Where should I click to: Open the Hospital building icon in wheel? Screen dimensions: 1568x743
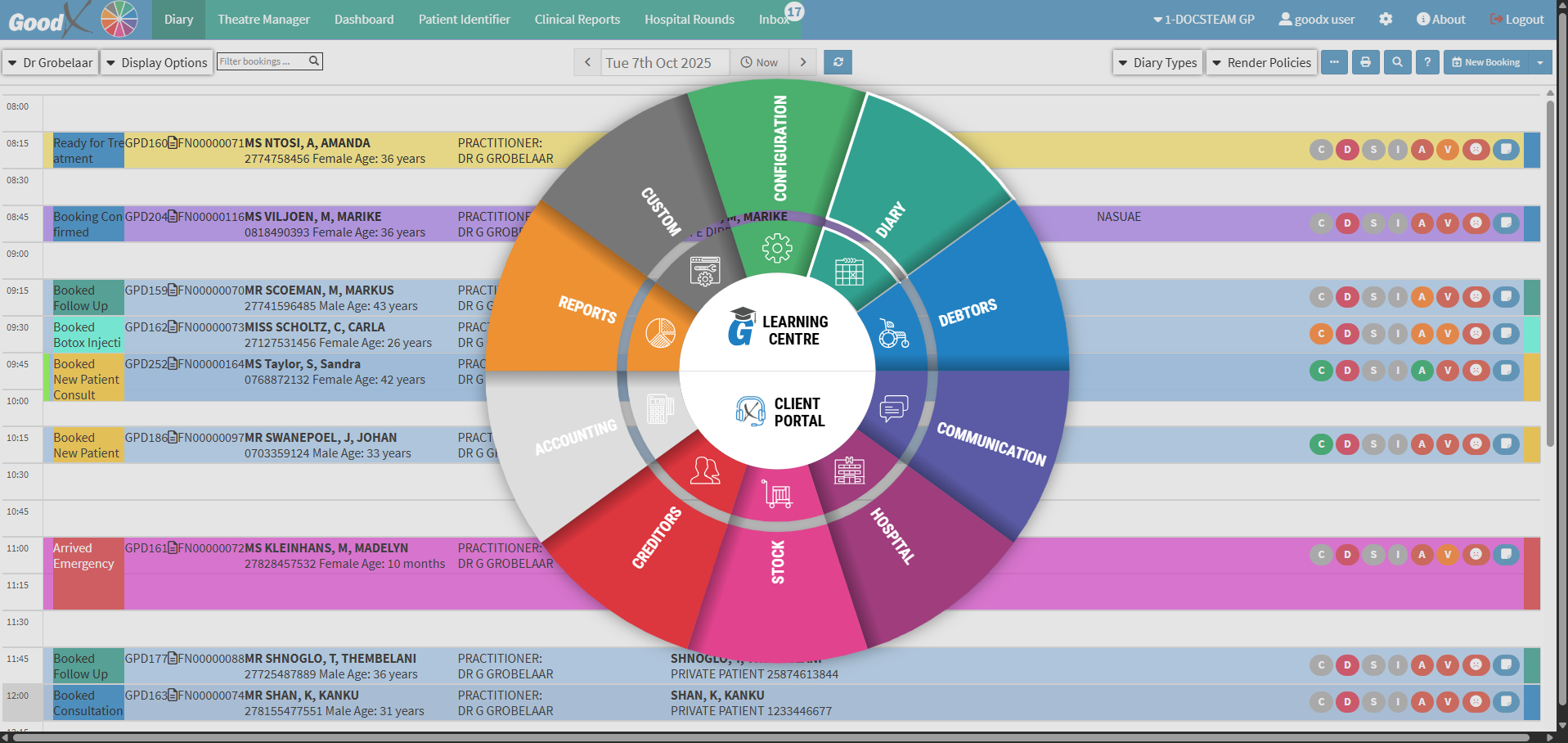[849, 471]
